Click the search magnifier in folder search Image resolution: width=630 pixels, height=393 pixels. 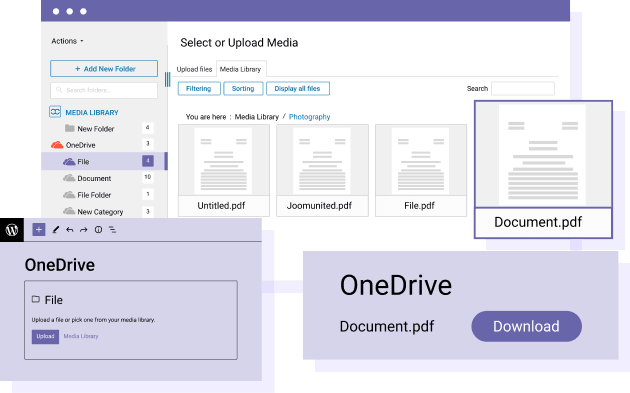(x=59, y=90)
